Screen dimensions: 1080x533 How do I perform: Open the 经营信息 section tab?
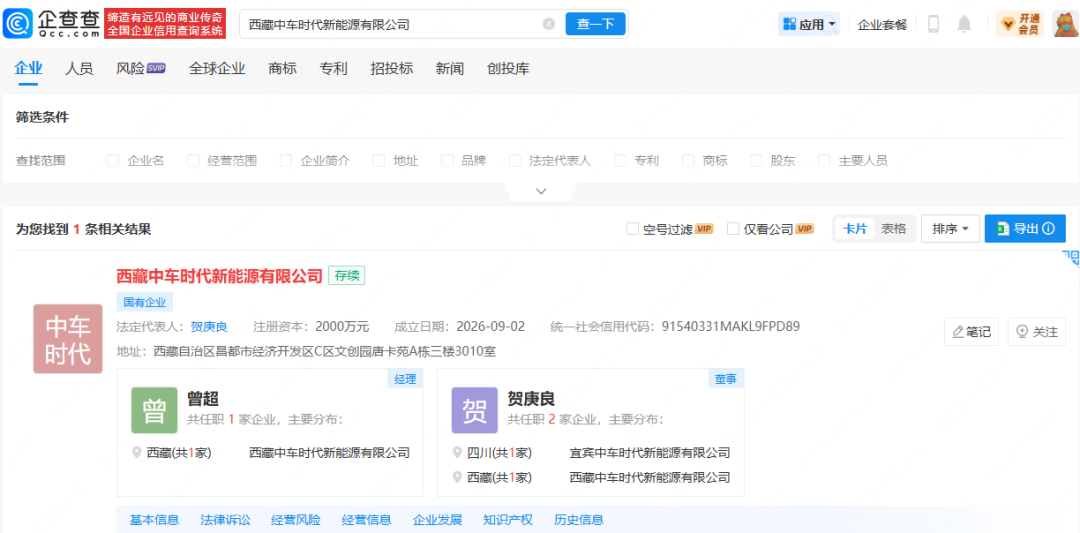click(x=366, y=520)
